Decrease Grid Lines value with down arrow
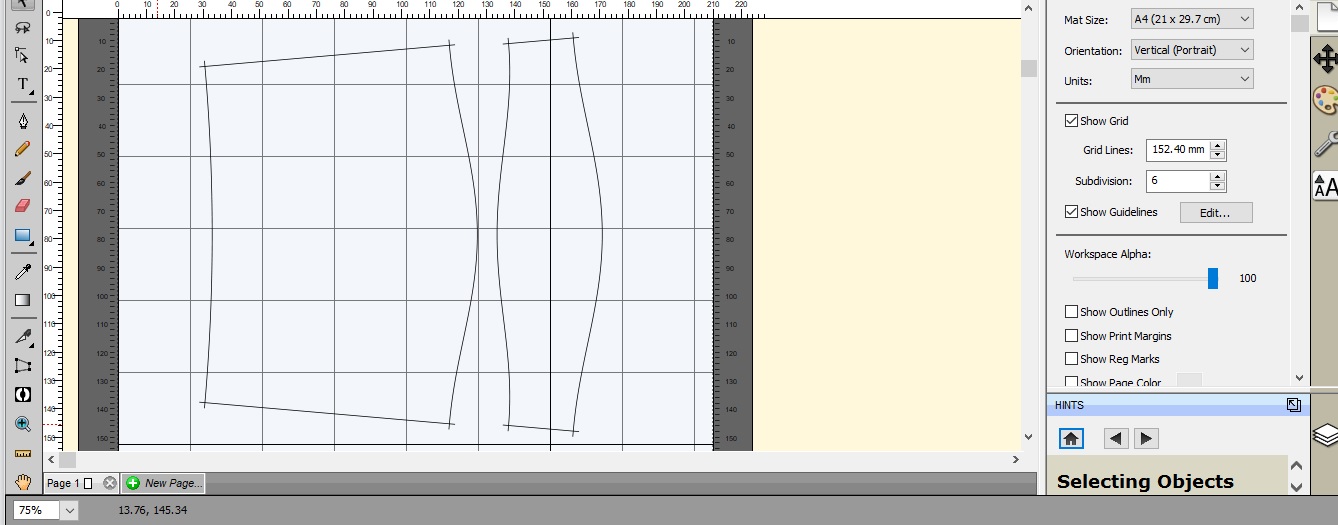The height and width of the screenshot is (525, 1338). tap(1217, 156)
